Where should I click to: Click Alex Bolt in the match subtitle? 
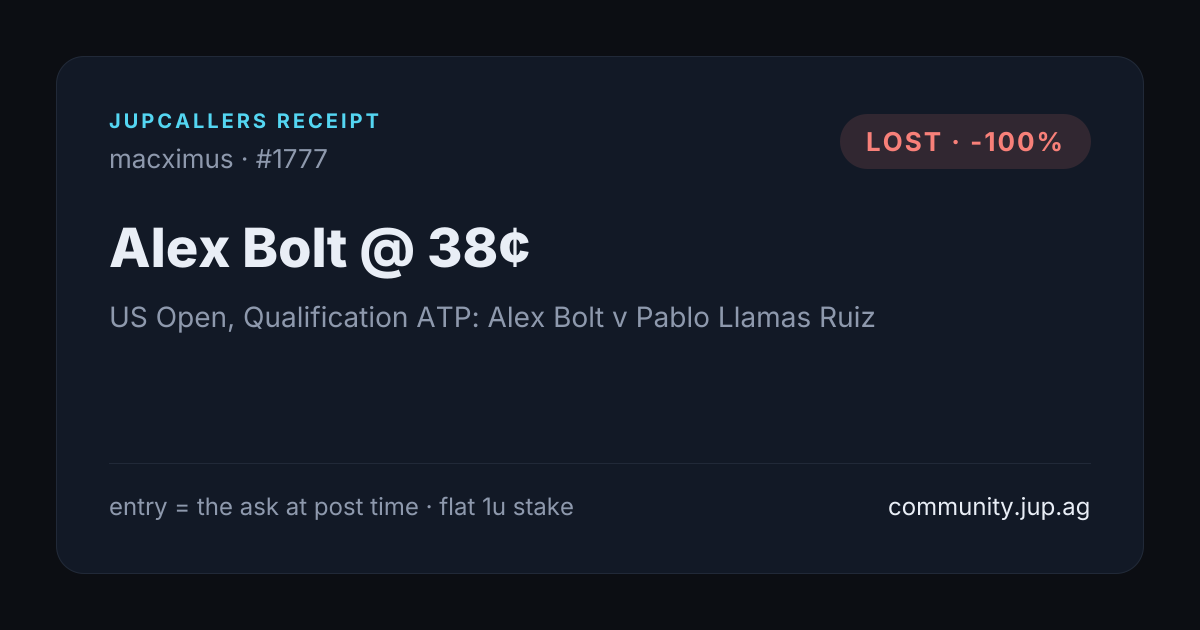click(546, 318)
